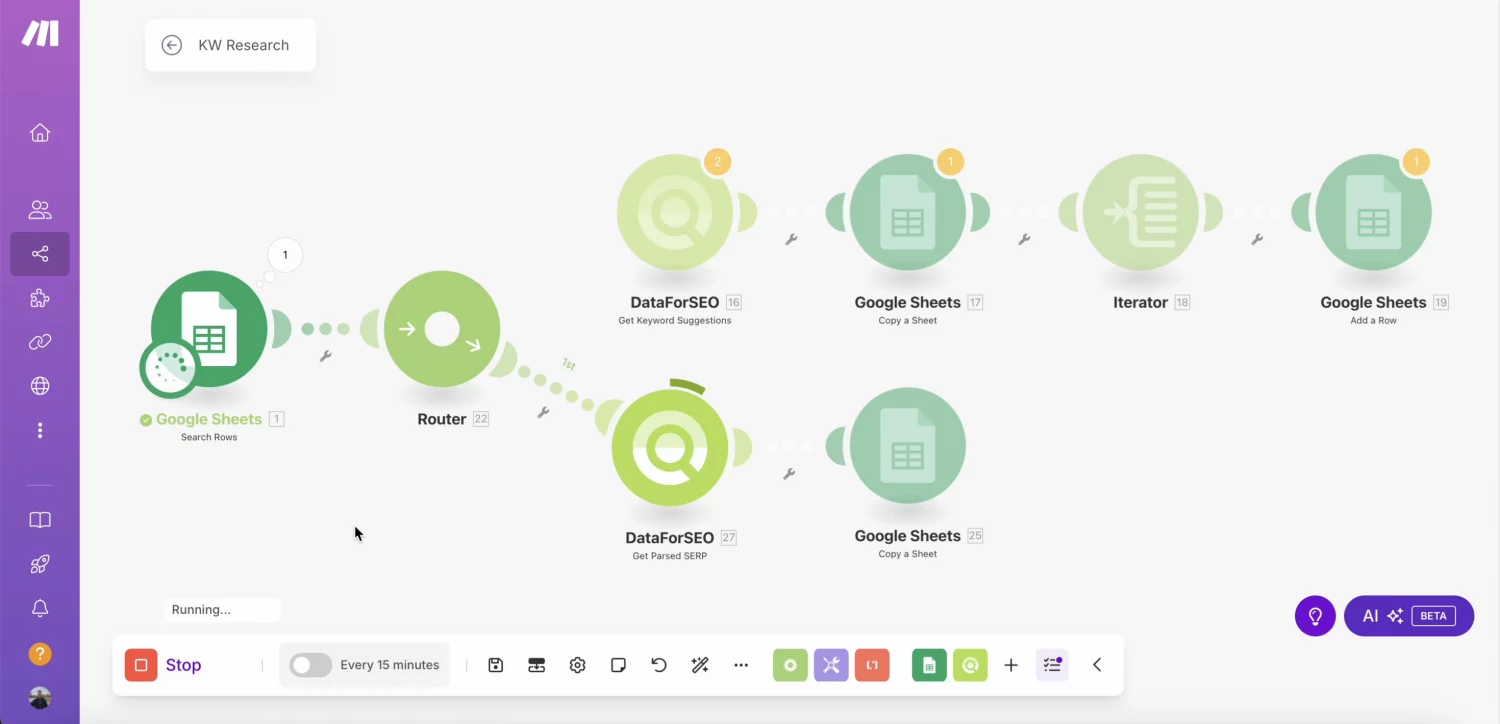Select Google Sheets module 25 Copy a Sheet
Screen dimensions: 1500x724
(x=908, y=446)
